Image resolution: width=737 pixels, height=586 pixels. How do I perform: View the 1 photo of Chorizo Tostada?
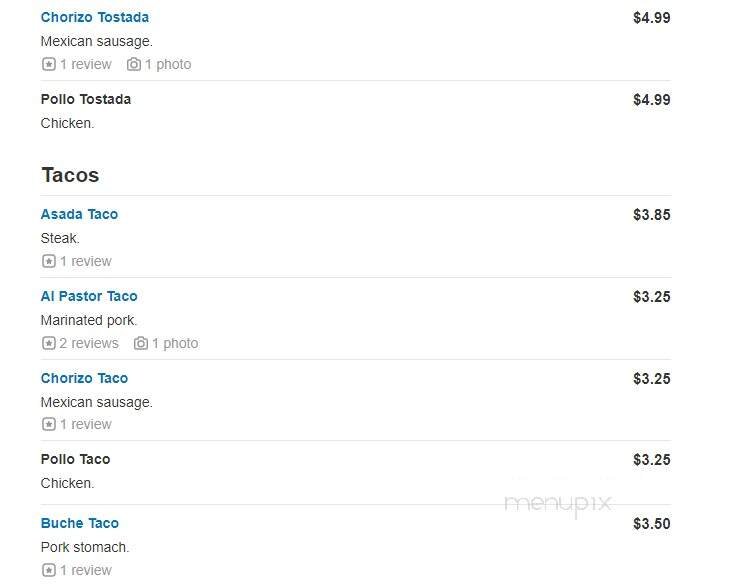click(168, 64)
